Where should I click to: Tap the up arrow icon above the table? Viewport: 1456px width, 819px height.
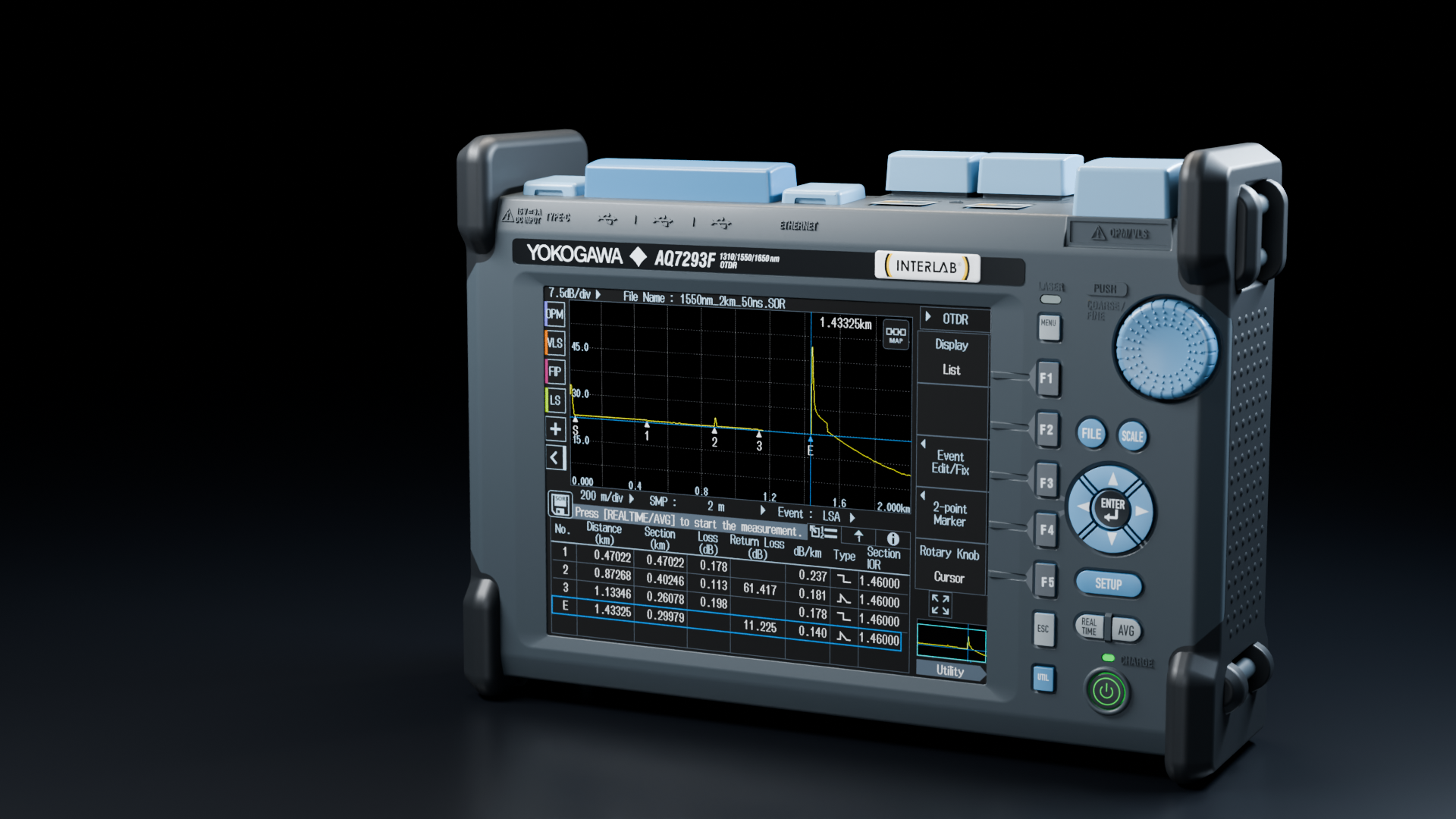tap(858, 535)
